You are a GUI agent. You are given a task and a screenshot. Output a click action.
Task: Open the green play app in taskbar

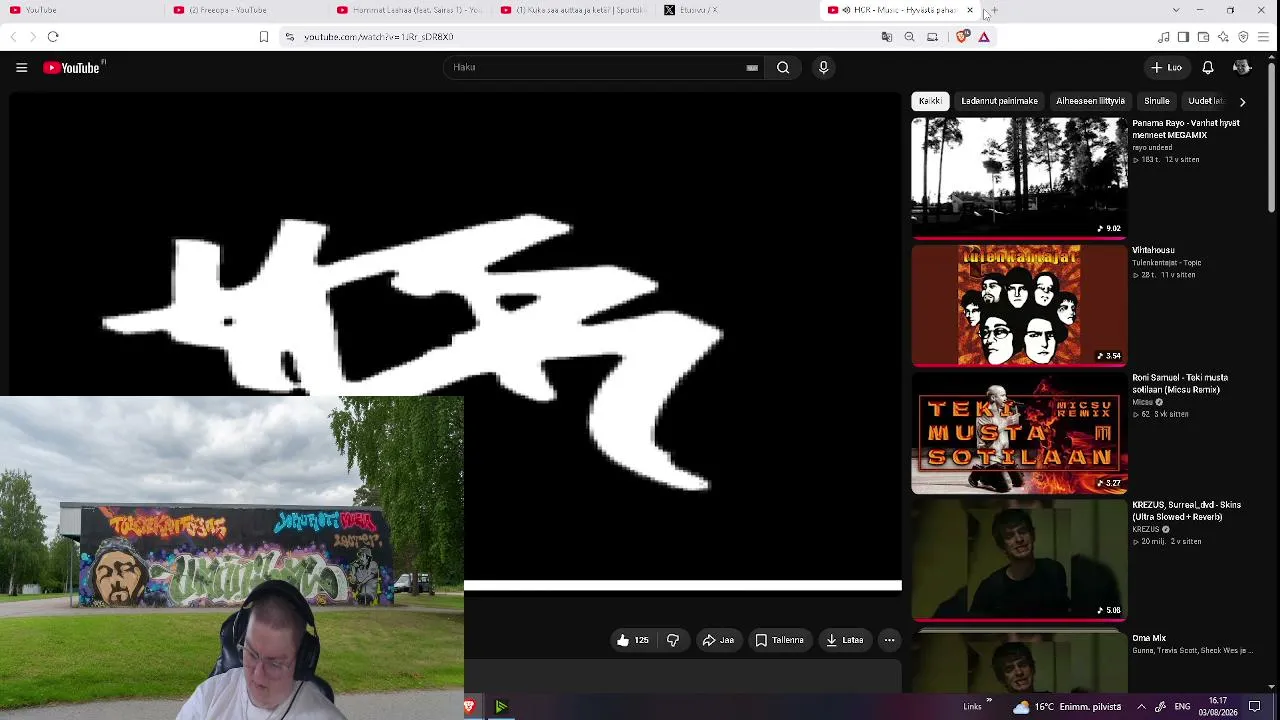[x=501, y=707]
